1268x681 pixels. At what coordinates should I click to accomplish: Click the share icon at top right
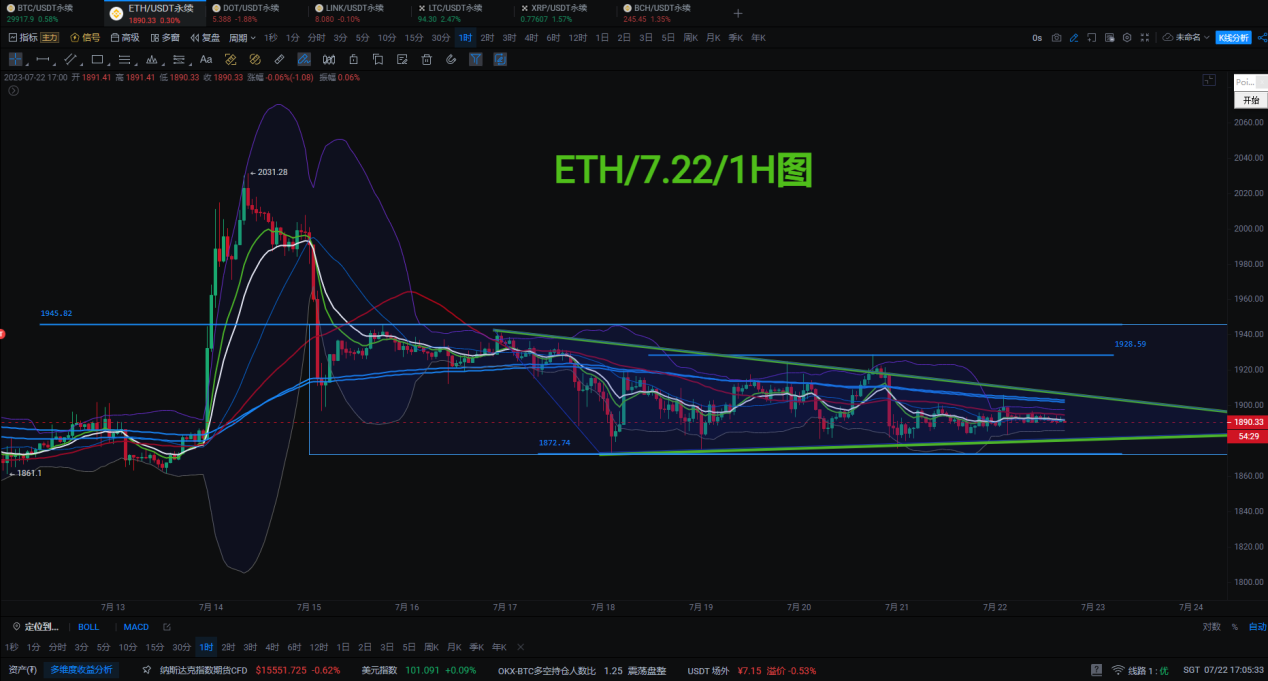coord(1262,38)
